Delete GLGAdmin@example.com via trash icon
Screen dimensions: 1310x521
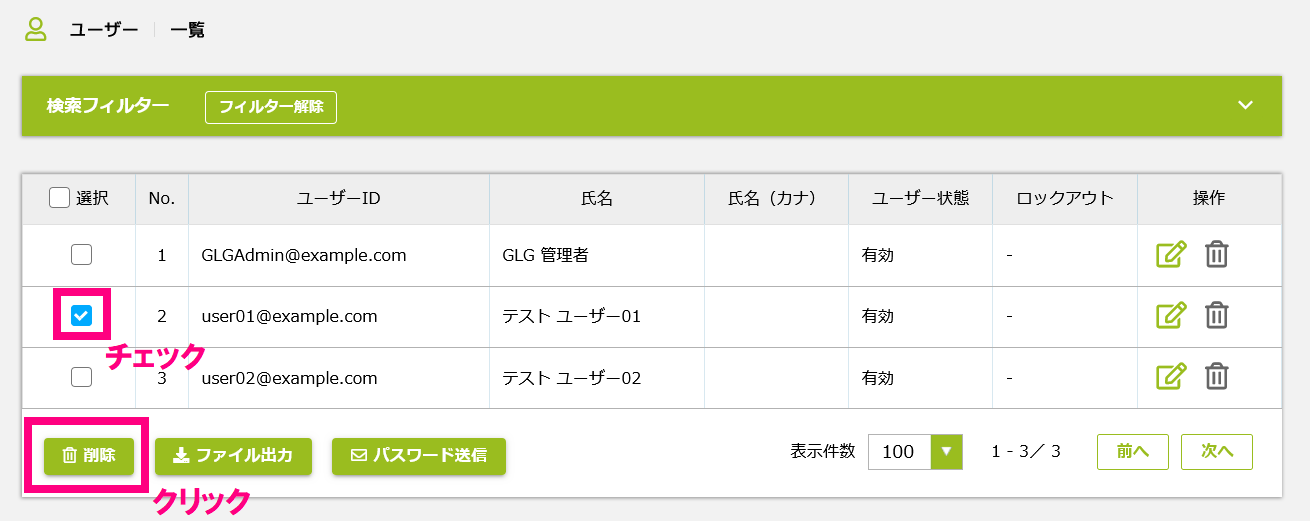1216,255
